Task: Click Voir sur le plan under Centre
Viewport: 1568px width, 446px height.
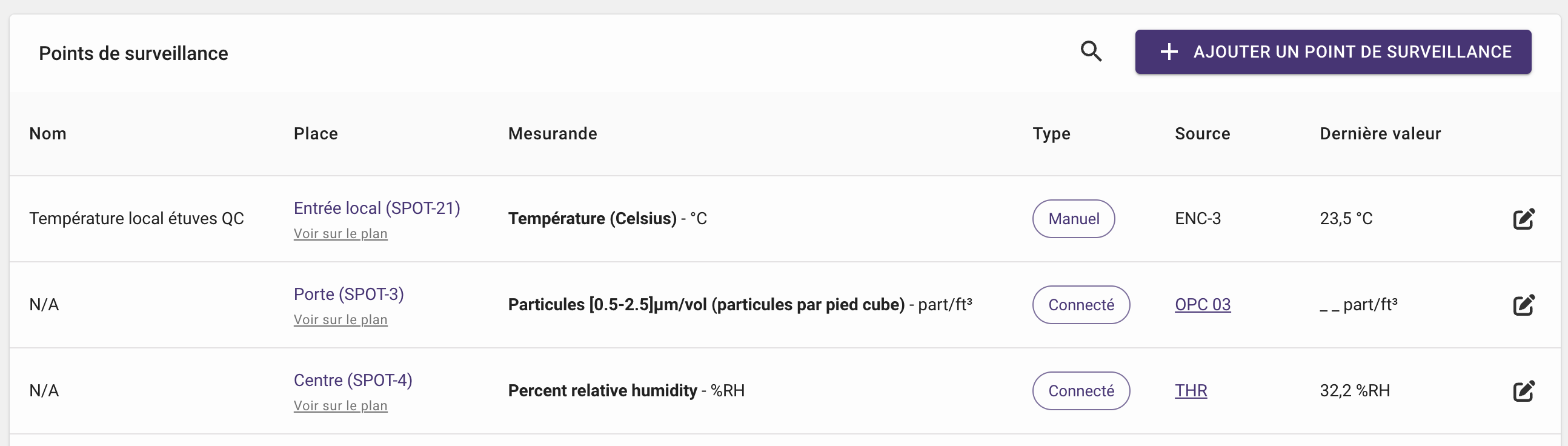Action: pyautogui.click(x=341, y=406)
